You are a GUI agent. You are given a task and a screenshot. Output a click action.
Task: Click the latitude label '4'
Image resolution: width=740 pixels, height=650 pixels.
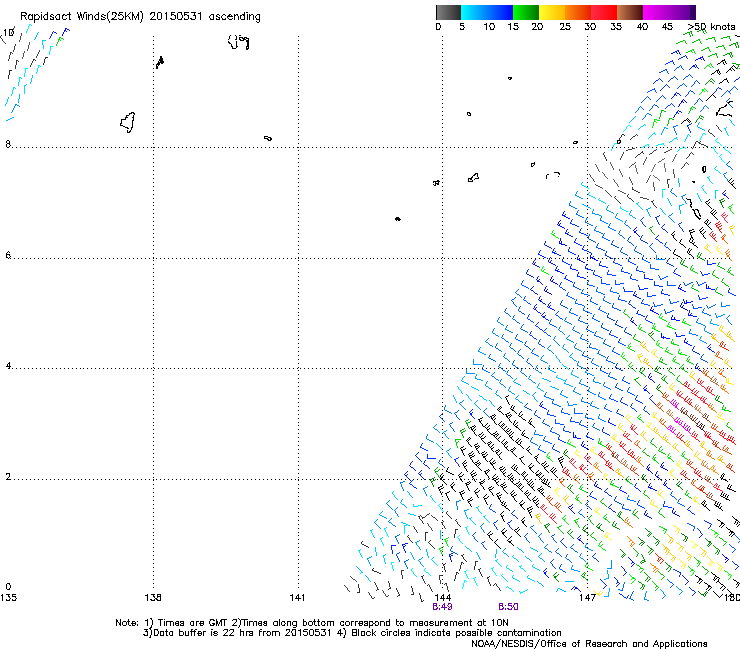click(x=8, y=366)
